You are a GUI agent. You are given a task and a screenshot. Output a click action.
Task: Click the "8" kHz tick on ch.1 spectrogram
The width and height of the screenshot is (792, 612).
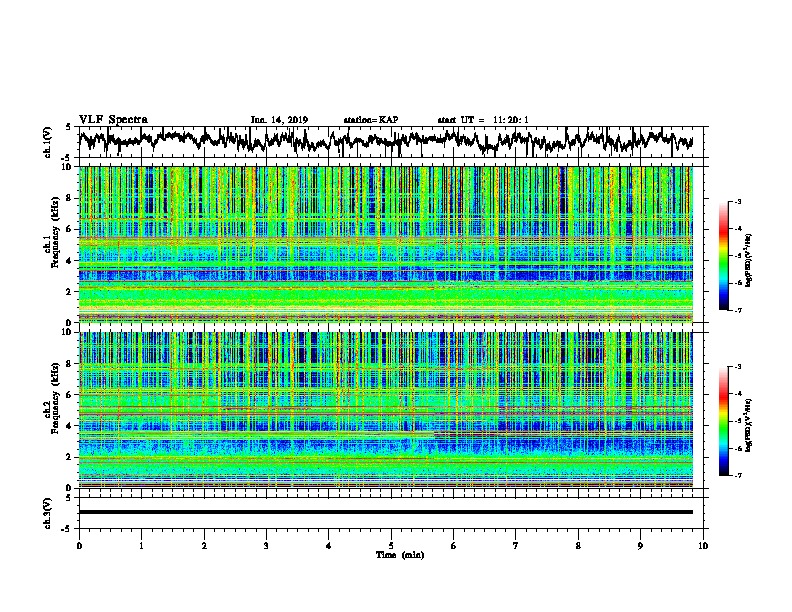coord(69,198)
